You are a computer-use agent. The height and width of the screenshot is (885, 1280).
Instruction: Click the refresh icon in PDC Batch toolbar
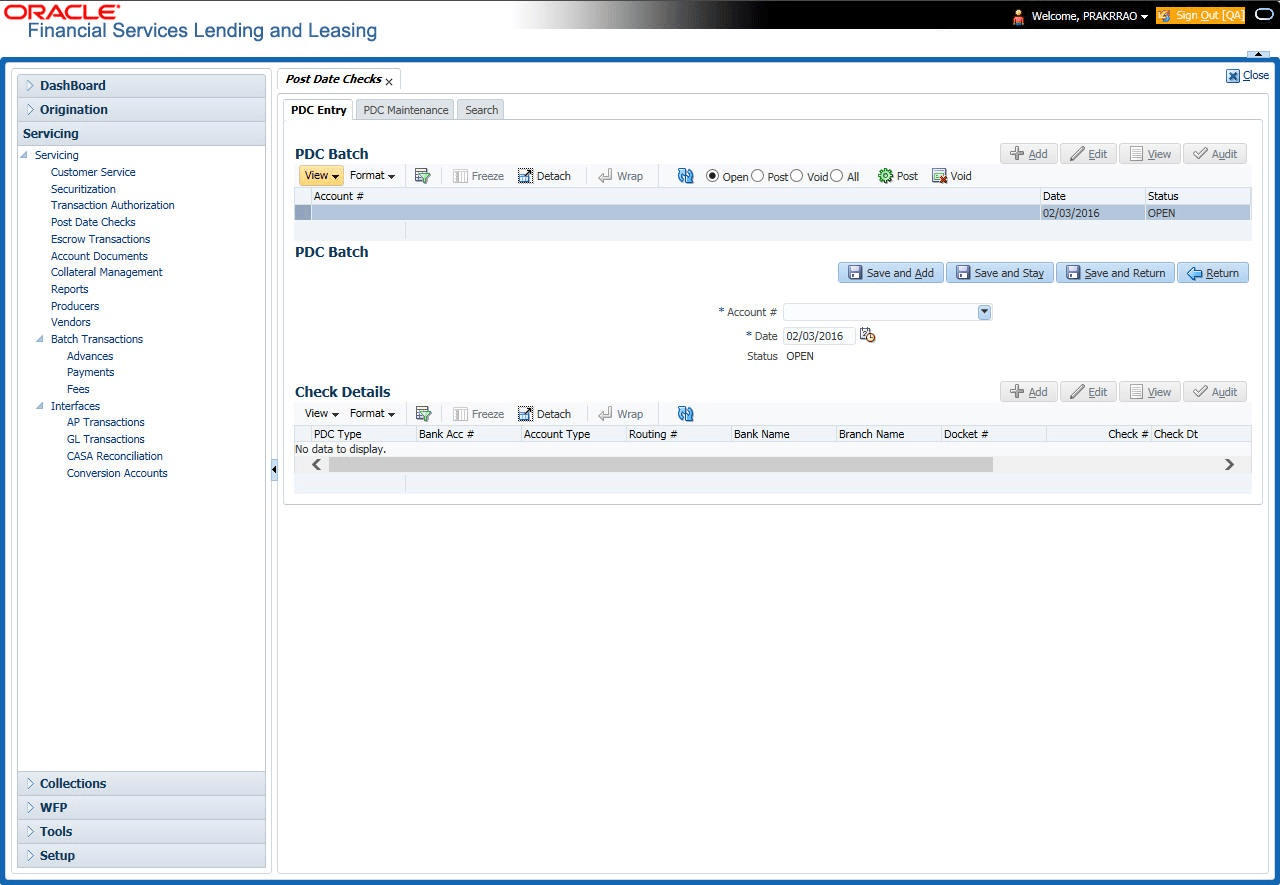685,176
